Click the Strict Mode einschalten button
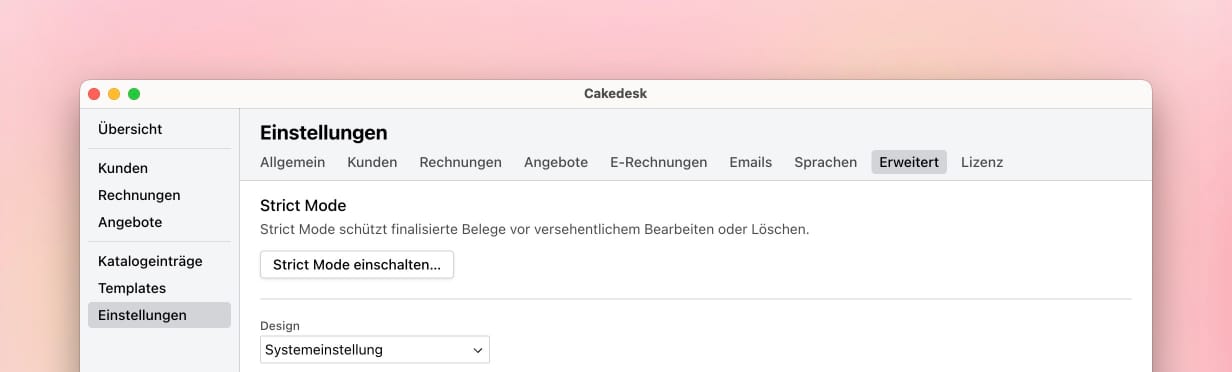Image resolution: width=1232 pixels, height=372 pixels. tap(357, 265)
